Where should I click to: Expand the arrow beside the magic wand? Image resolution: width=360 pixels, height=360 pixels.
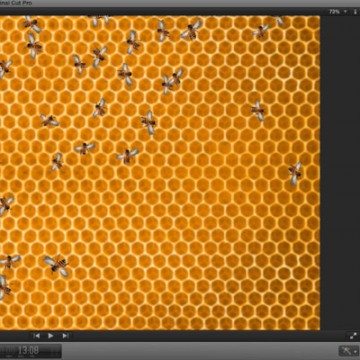tap(356, 351)
